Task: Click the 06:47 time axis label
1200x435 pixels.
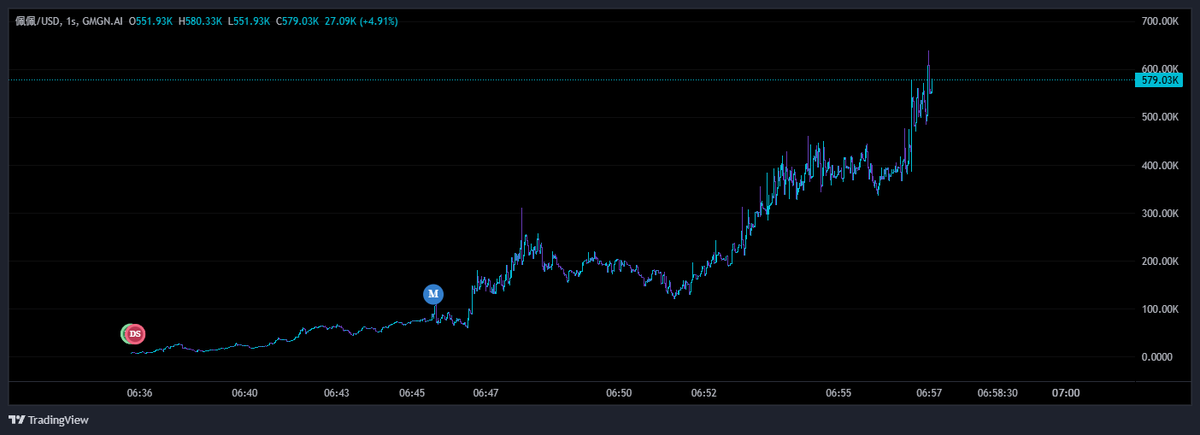Action: 486,394
